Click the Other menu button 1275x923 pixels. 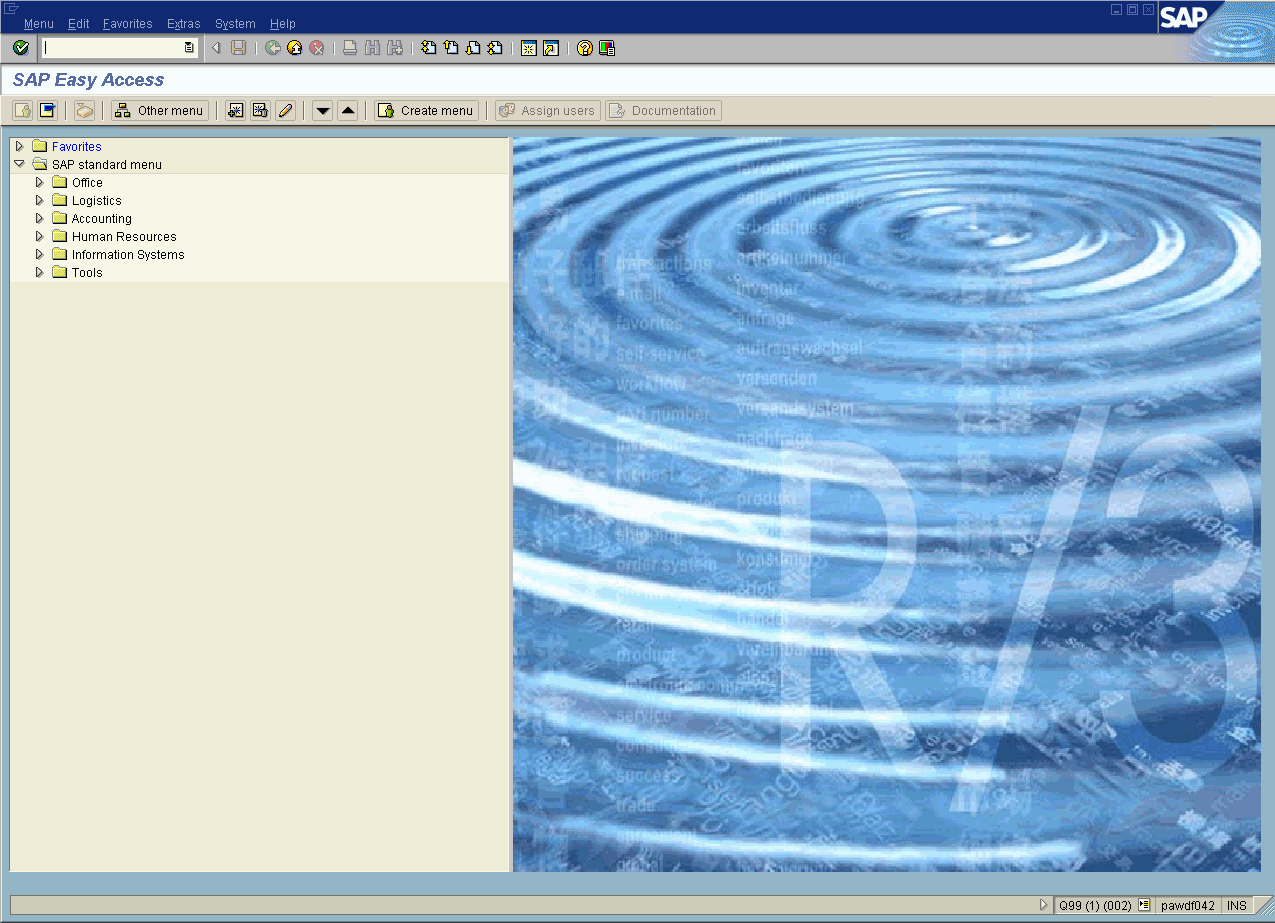[x=160, y=111]
